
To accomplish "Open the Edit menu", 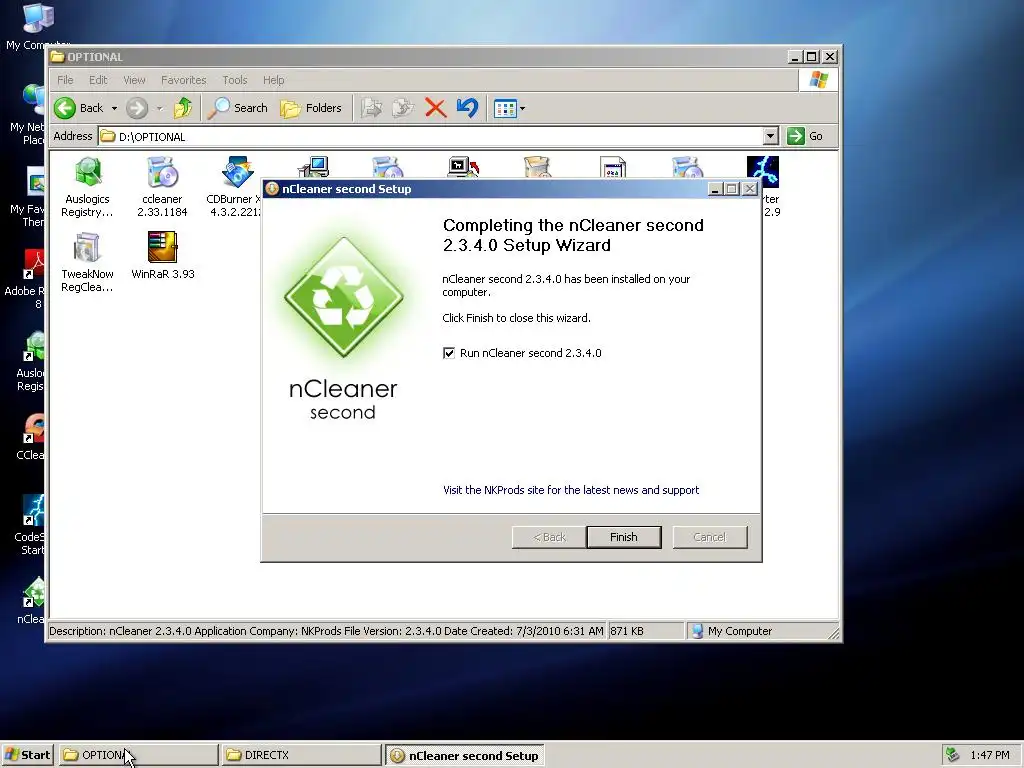I will click(x=98, y=80).
